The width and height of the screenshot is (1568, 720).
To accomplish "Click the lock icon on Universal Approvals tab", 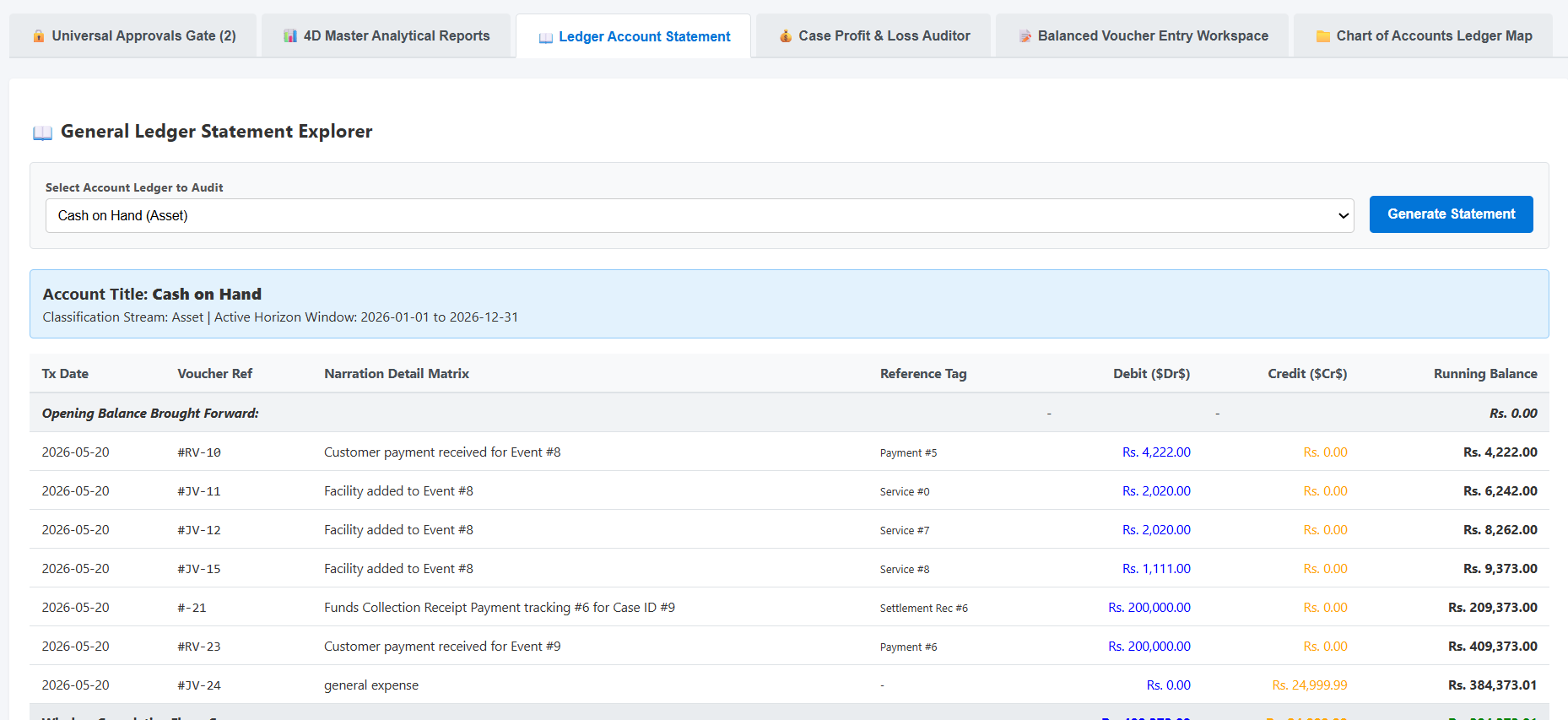I will point(39,36).
